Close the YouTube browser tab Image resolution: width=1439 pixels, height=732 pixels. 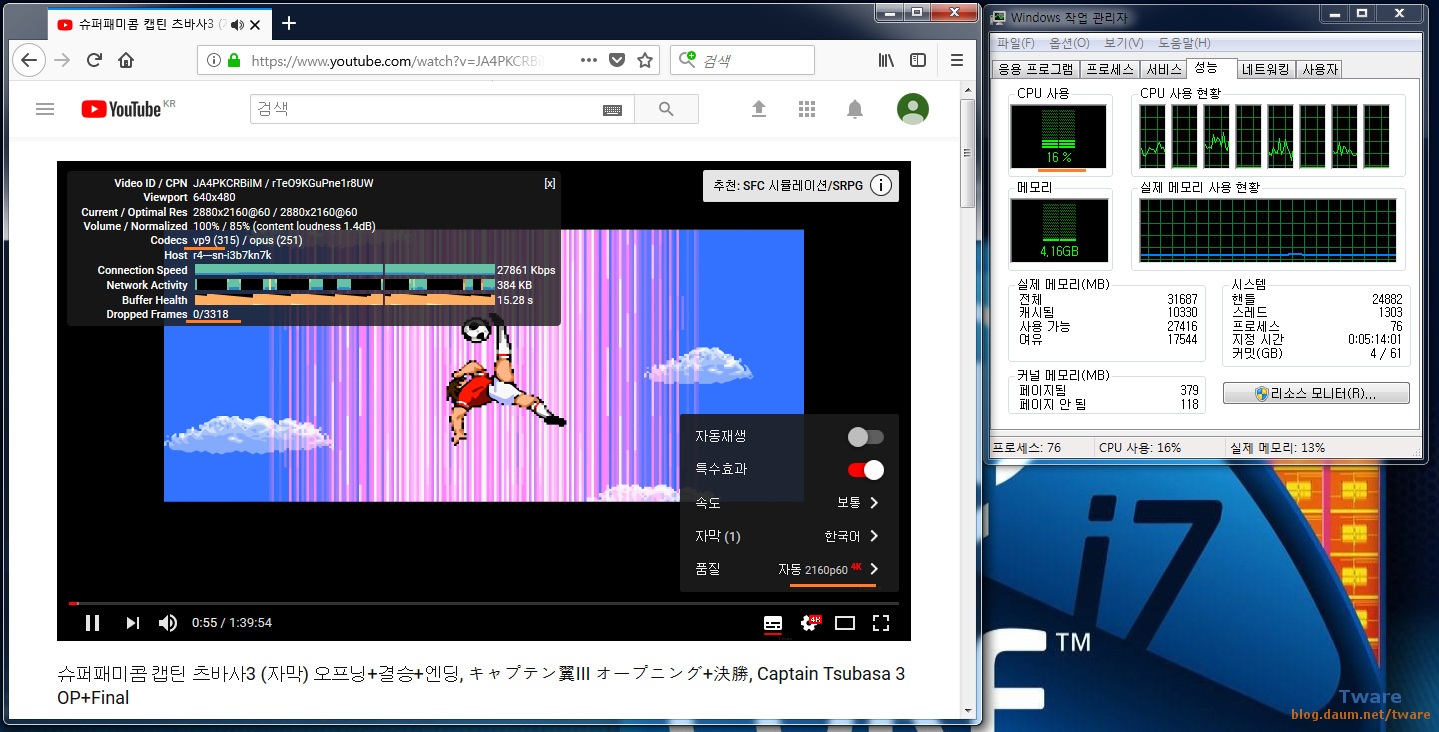pyautogui.click(x=253, y=23)
